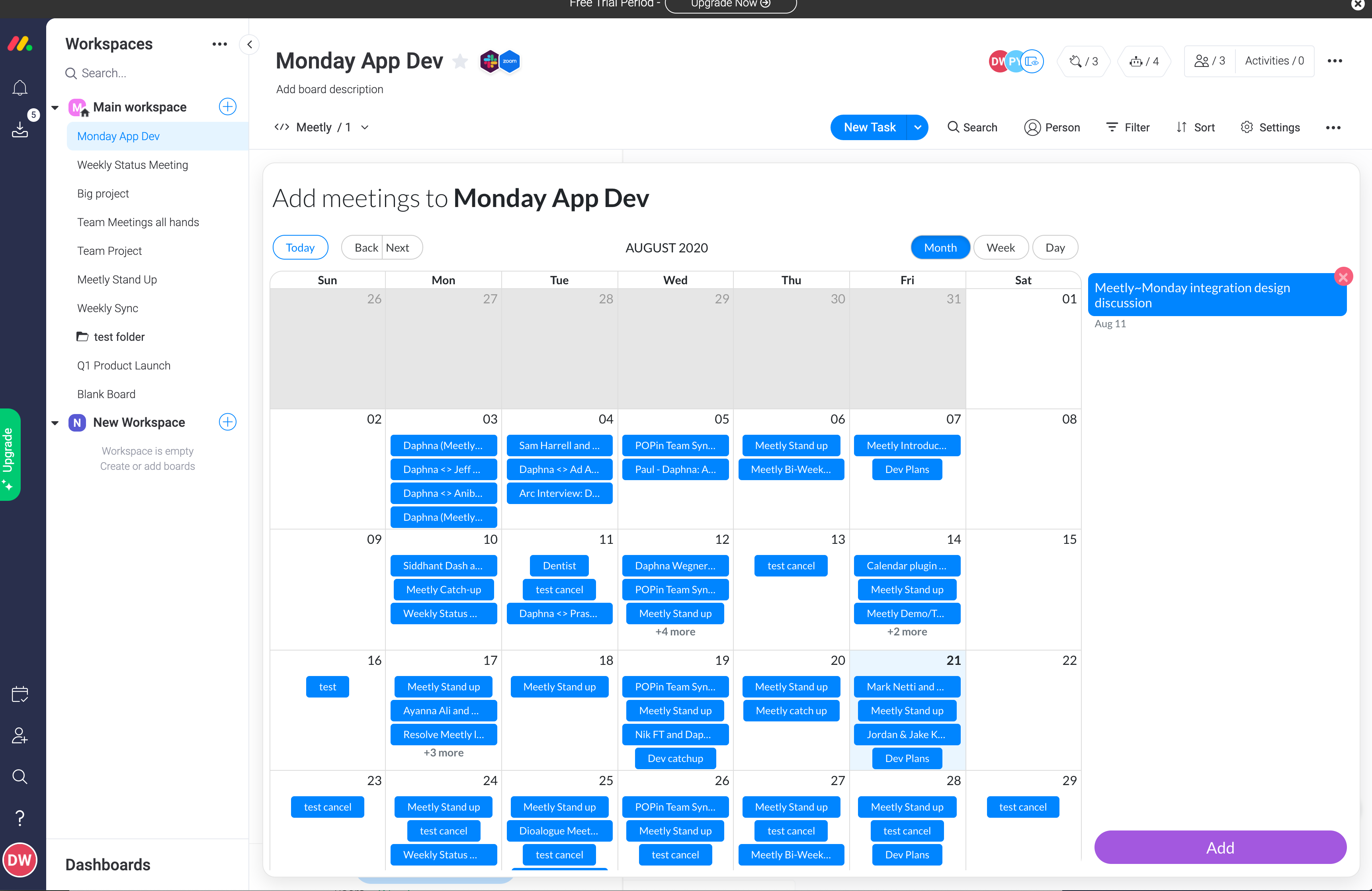
Task: Open My Work calendar icon in sidebar rail
Action: tap(20, 694)
